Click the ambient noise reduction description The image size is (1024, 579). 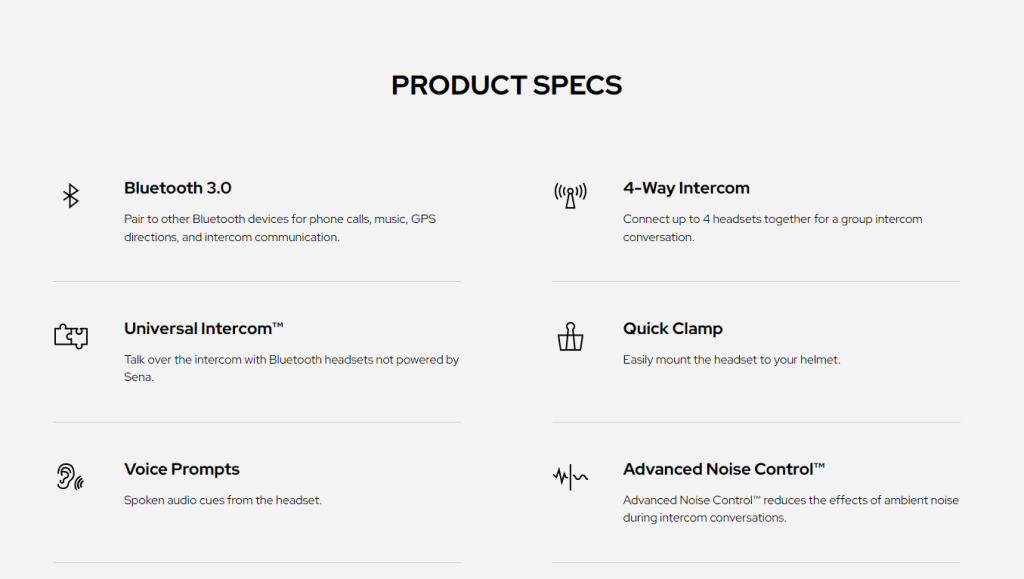(790, 509)
